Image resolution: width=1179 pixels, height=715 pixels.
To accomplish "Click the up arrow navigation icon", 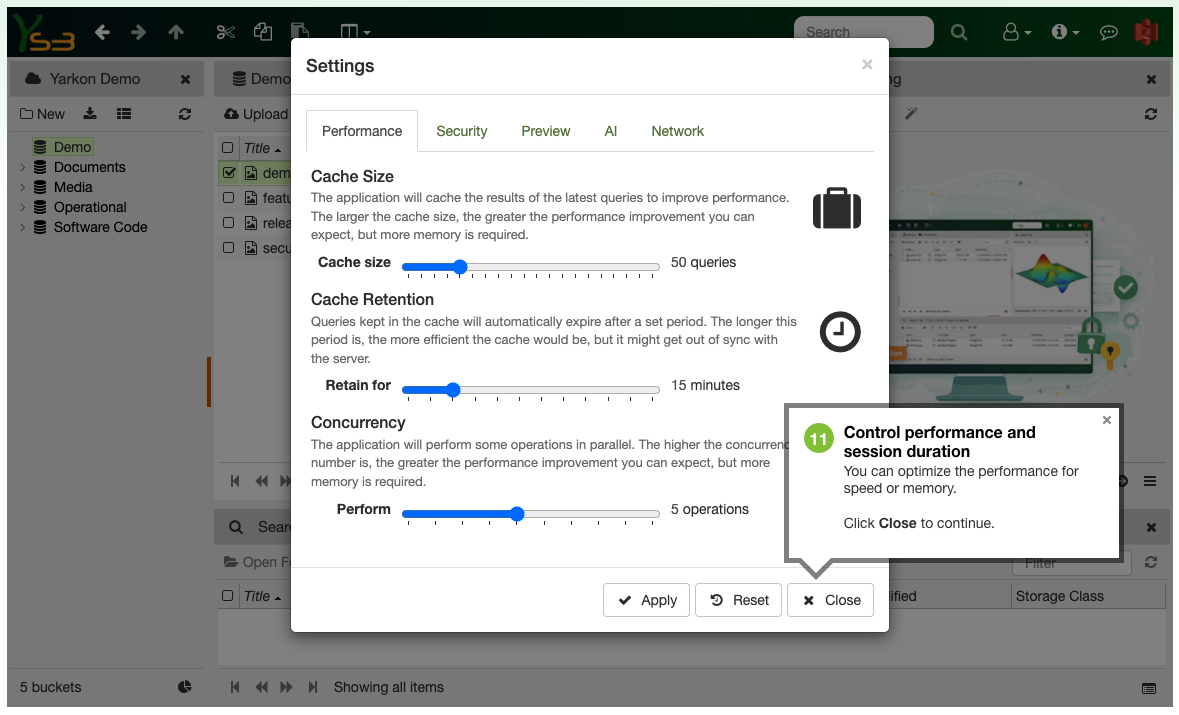I will click(x=176, y=32).
